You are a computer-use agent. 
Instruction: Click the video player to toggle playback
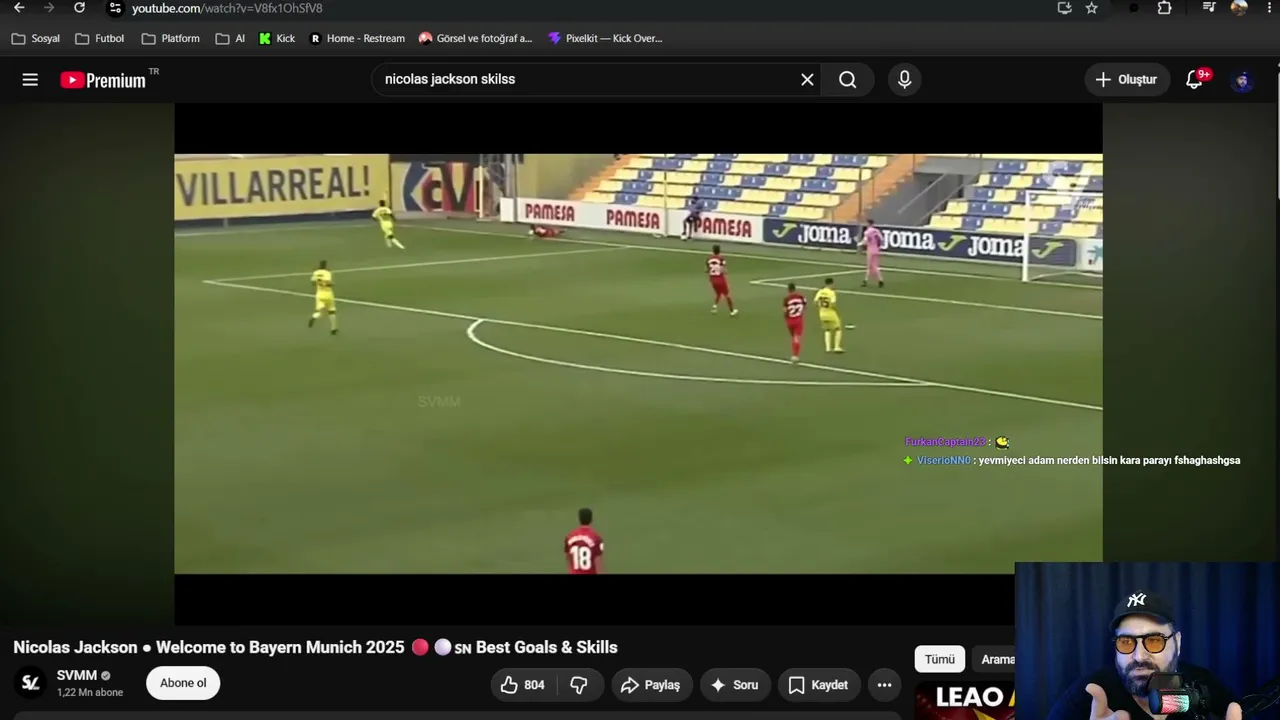pos(638,363)
